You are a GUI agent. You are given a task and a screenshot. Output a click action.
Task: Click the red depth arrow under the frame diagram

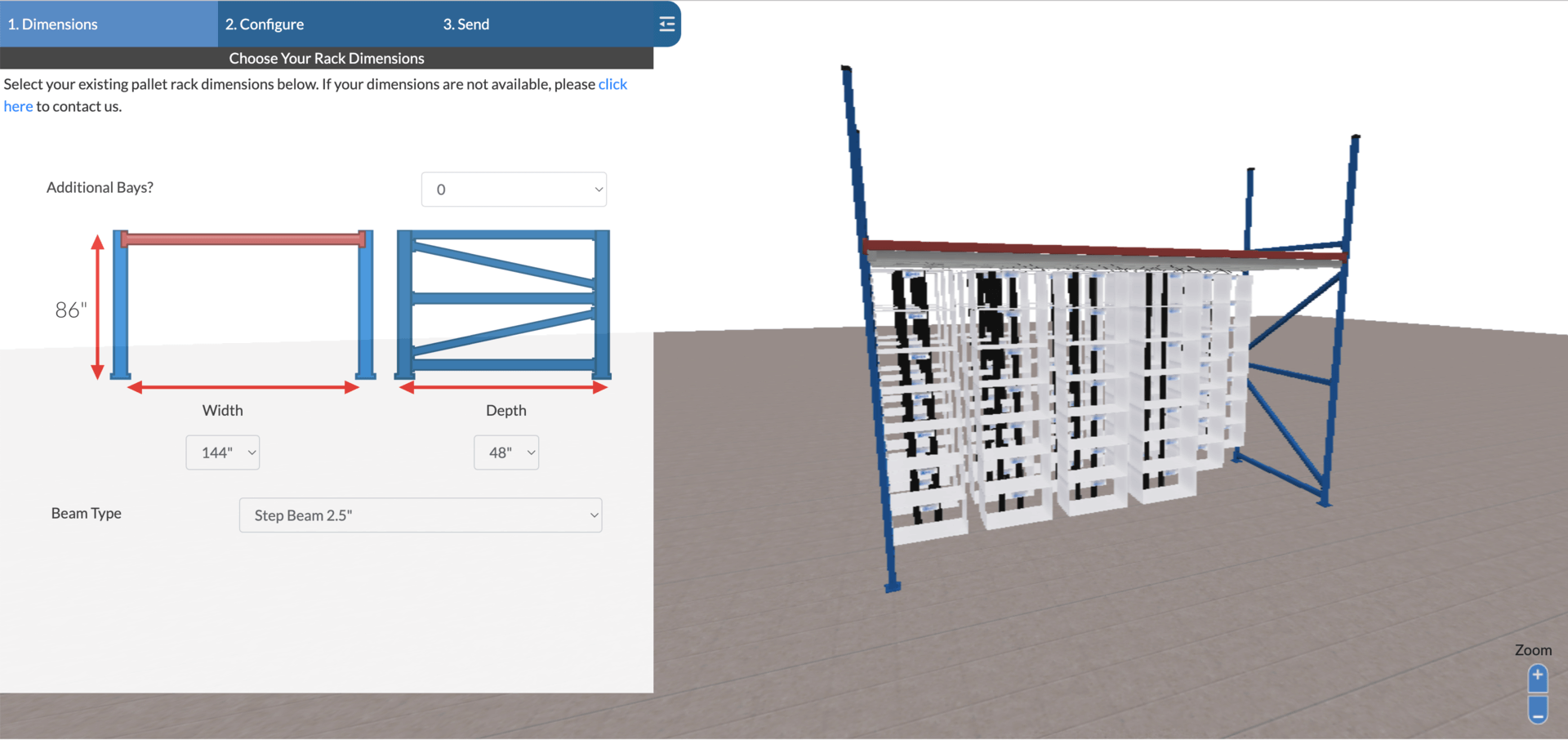[x=502, y=387]
